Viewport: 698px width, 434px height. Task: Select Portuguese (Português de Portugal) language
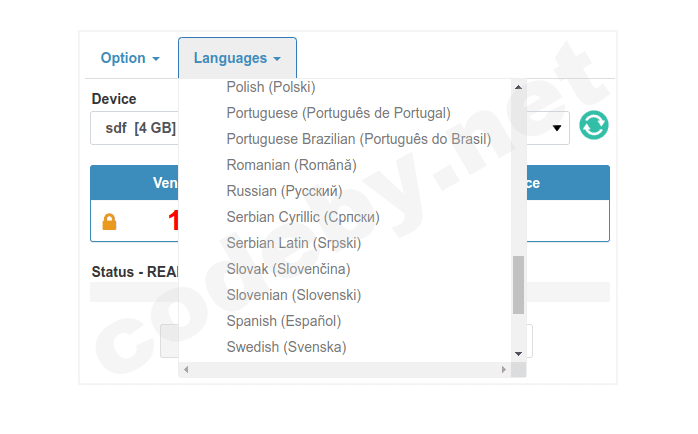click(338, 113)
